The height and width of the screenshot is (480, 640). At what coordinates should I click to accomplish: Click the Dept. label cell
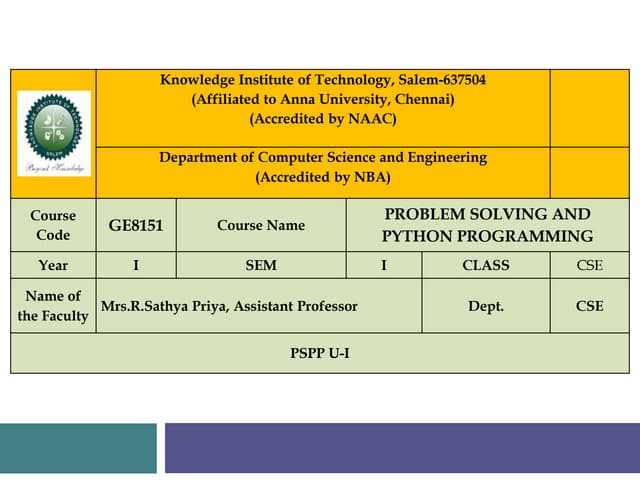[486, 305]
